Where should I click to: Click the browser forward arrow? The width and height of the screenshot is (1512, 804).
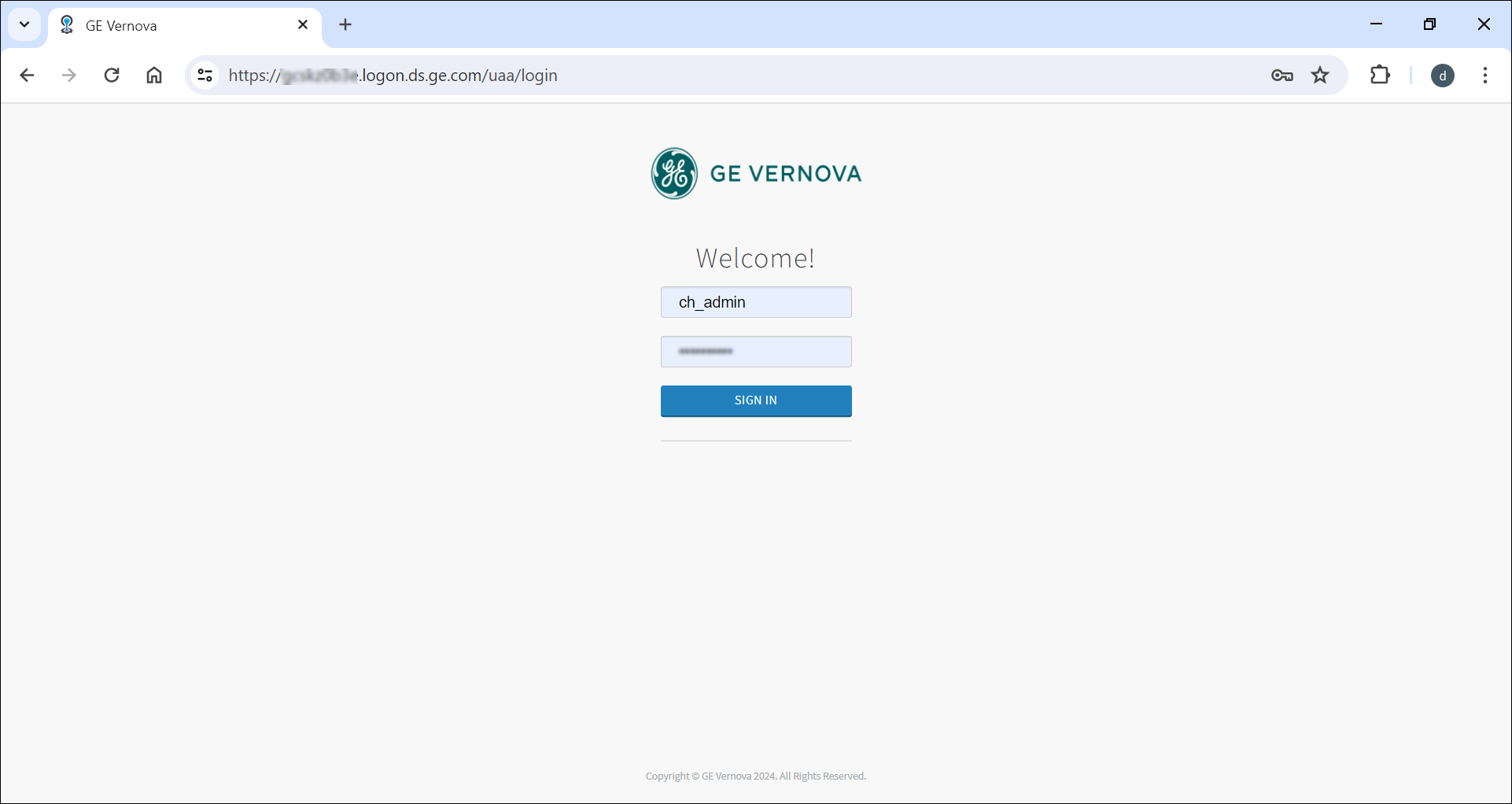pyautogui.click(x=69, y=76)
